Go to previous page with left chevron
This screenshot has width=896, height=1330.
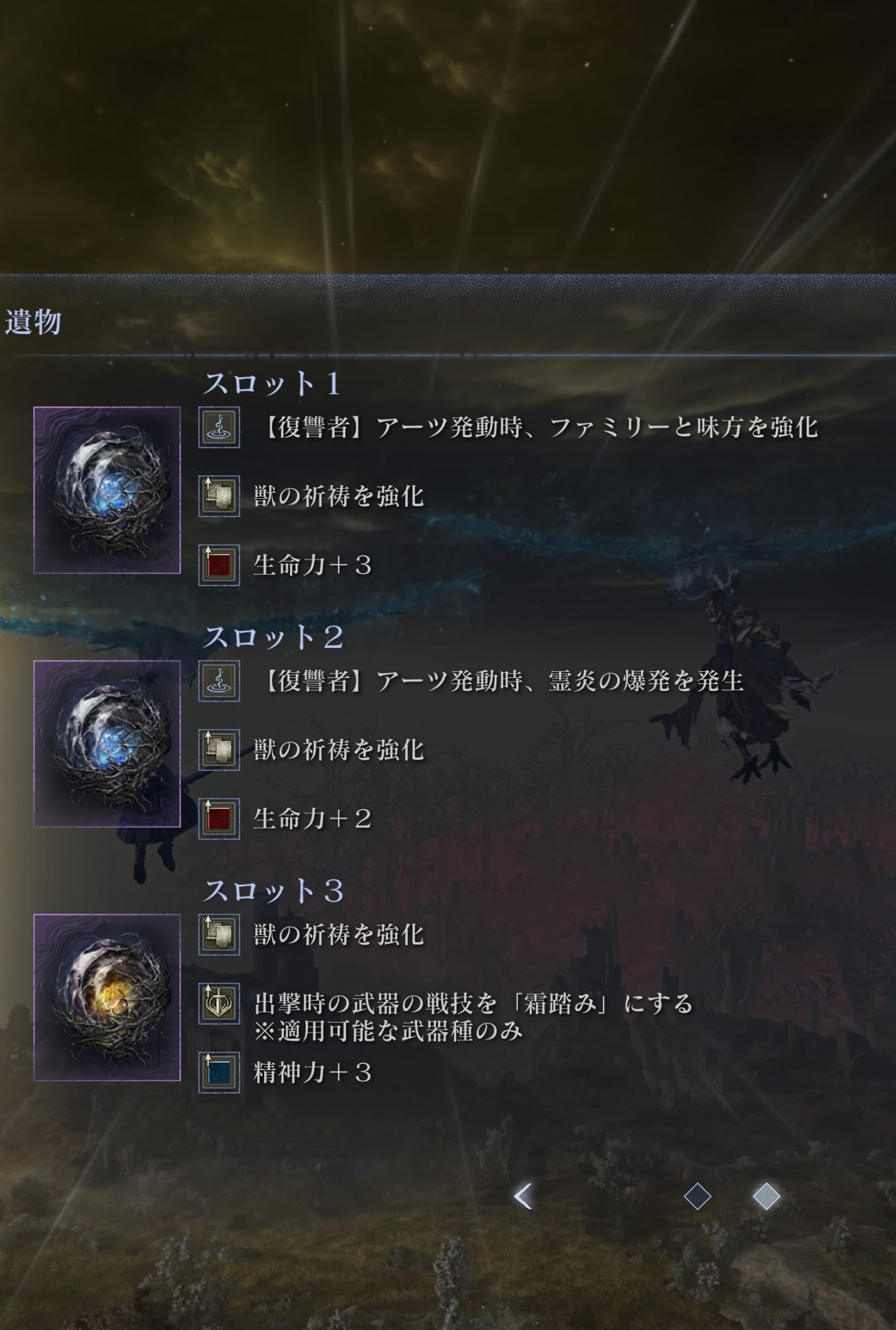click(x=523, y=1197)
